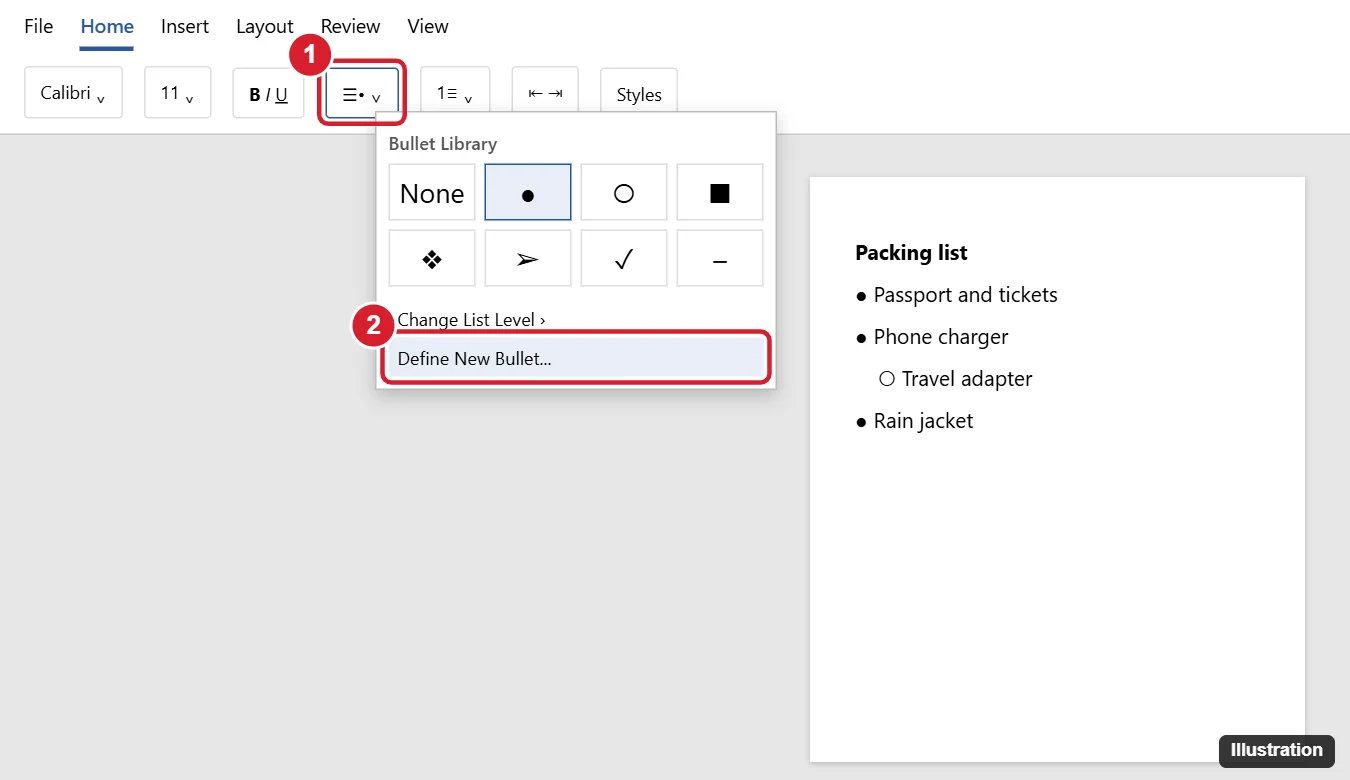Switch to the Layout tab

coord(265,26)
